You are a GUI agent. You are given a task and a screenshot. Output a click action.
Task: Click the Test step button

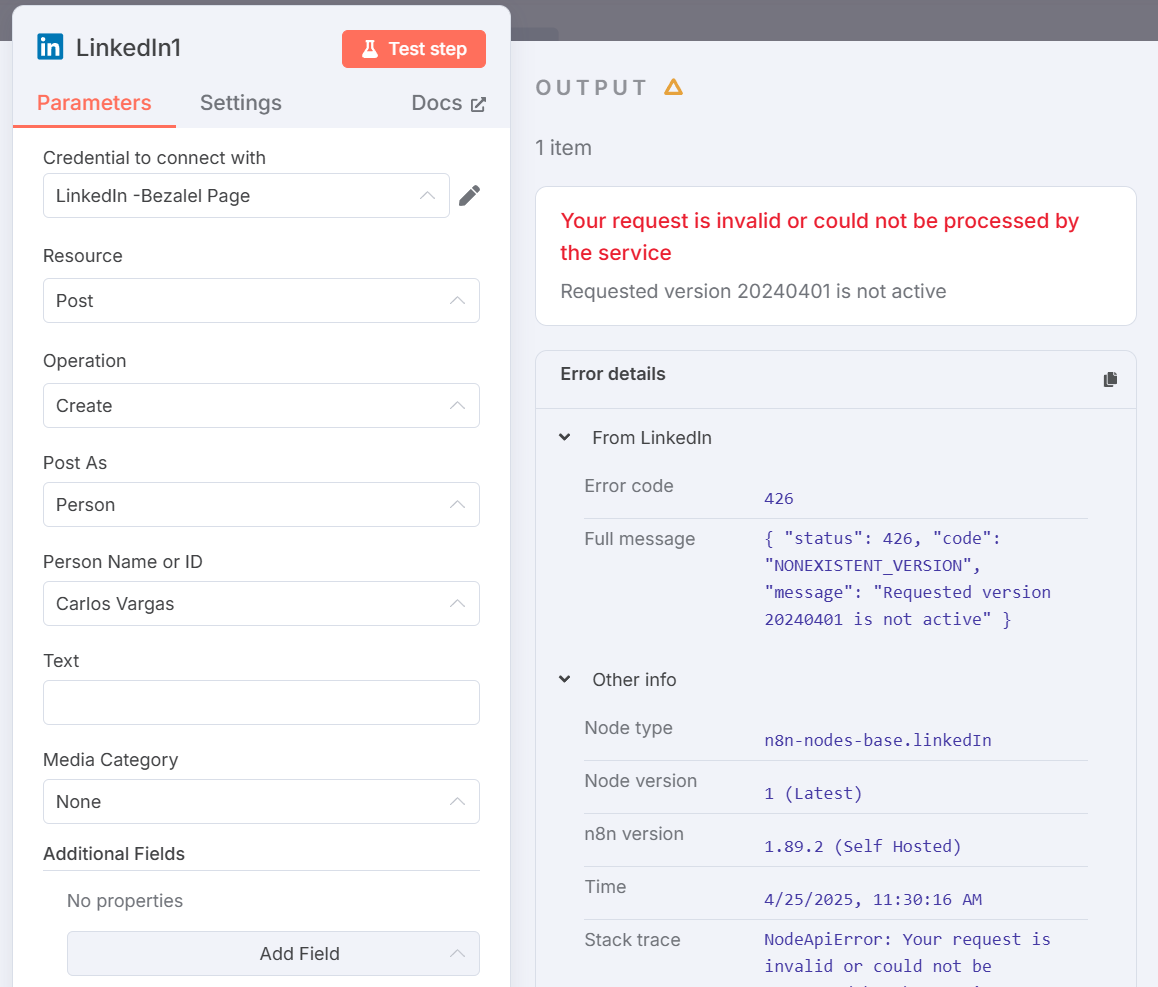click(x=414, y=49)
